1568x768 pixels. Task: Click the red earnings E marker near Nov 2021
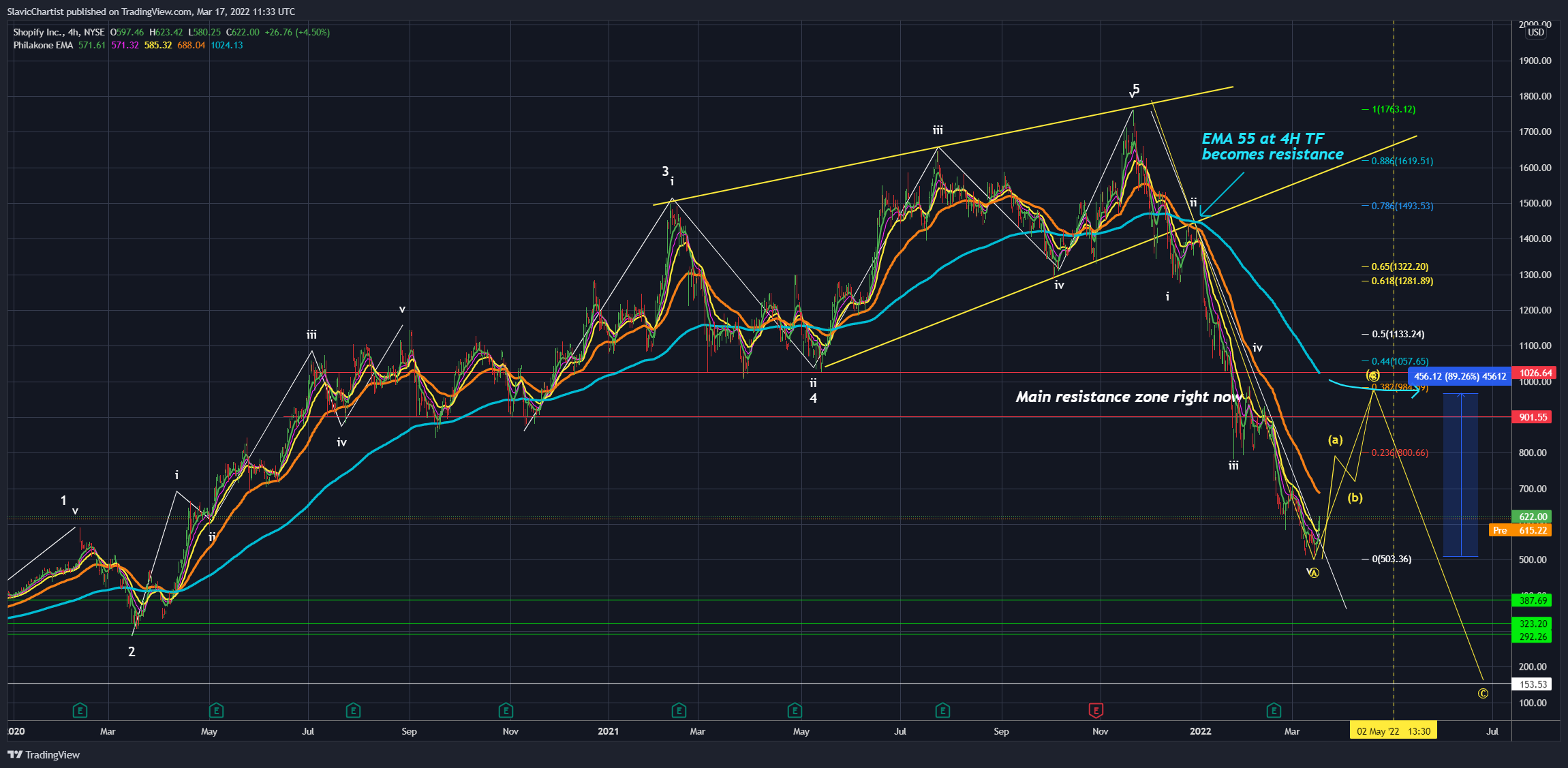tap(1096, 711)
